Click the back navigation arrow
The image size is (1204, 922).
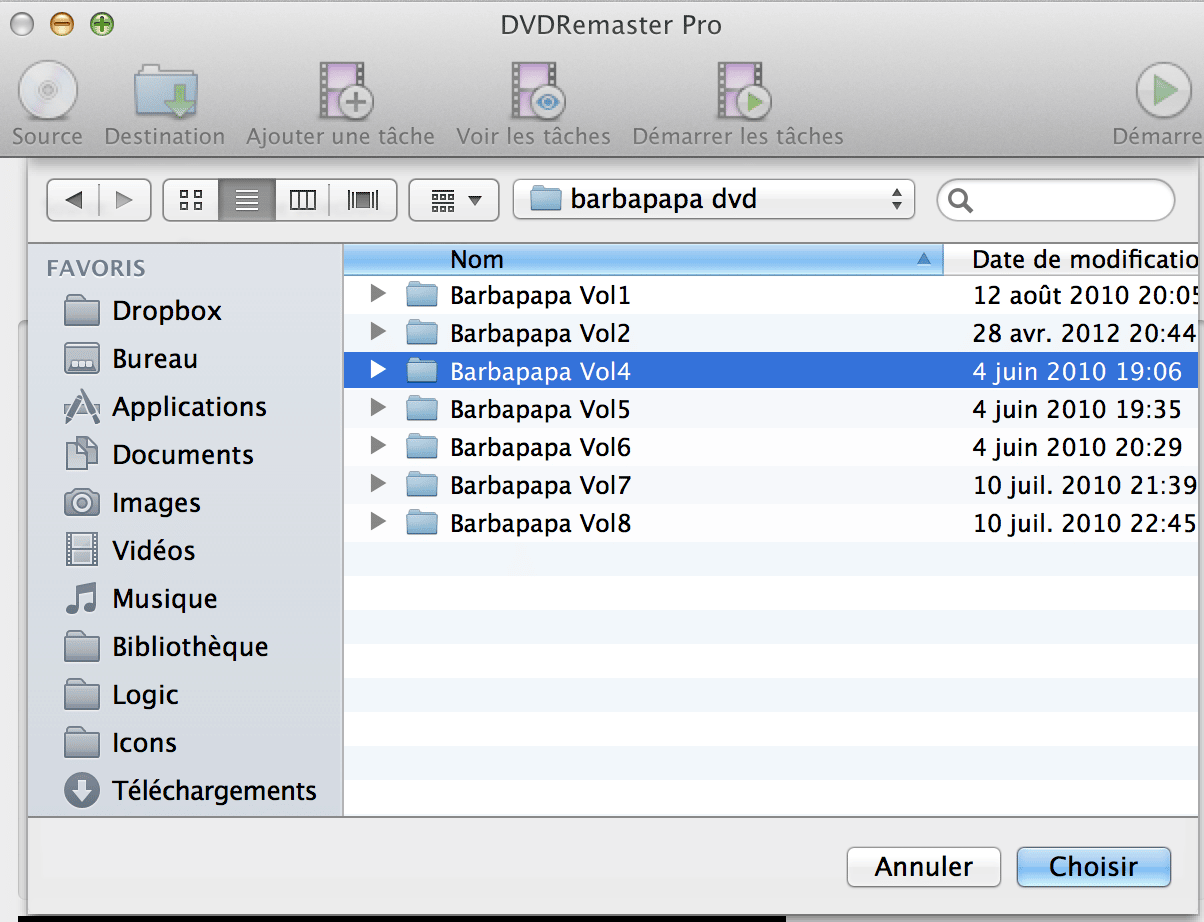(x=73, y=199)
